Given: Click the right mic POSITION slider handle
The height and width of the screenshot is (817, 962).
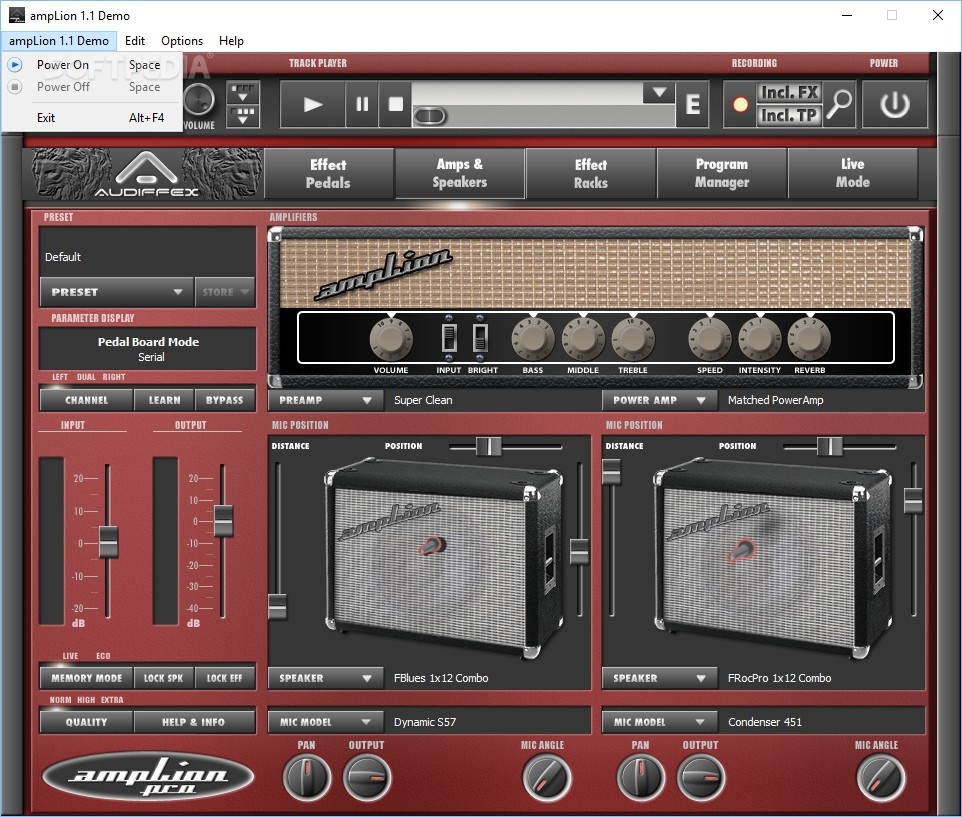Looking at the screenshot, I should tap(829, 447).
